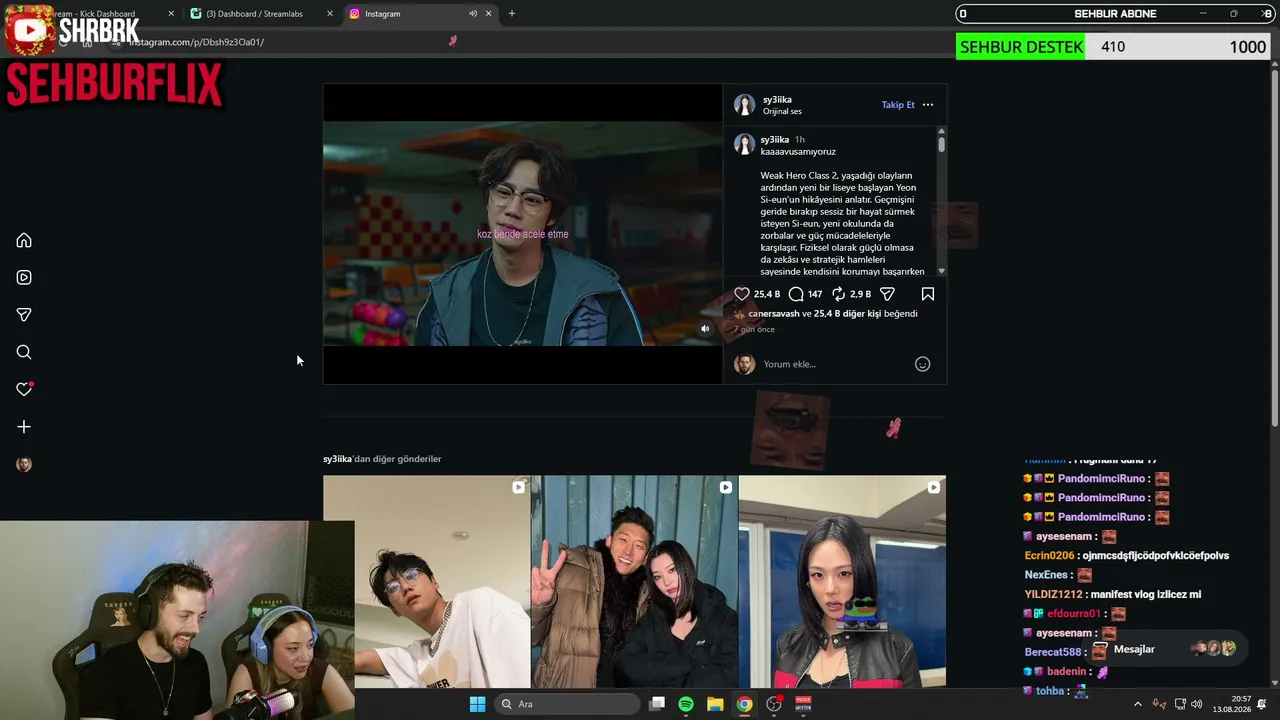
Task: Repost using the arrows icon beside 2,9 B
Action: click(839, 294)
